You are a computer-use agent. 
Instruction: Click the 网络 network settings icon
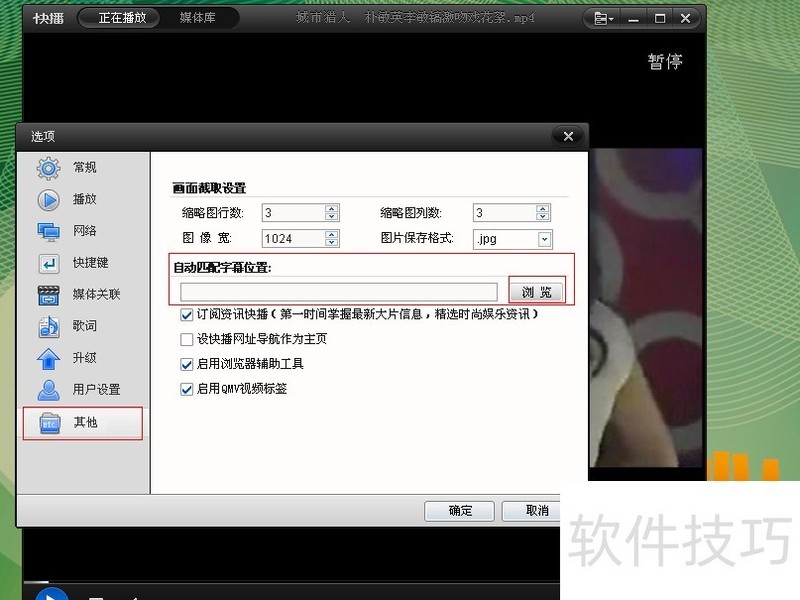[47, 231]
